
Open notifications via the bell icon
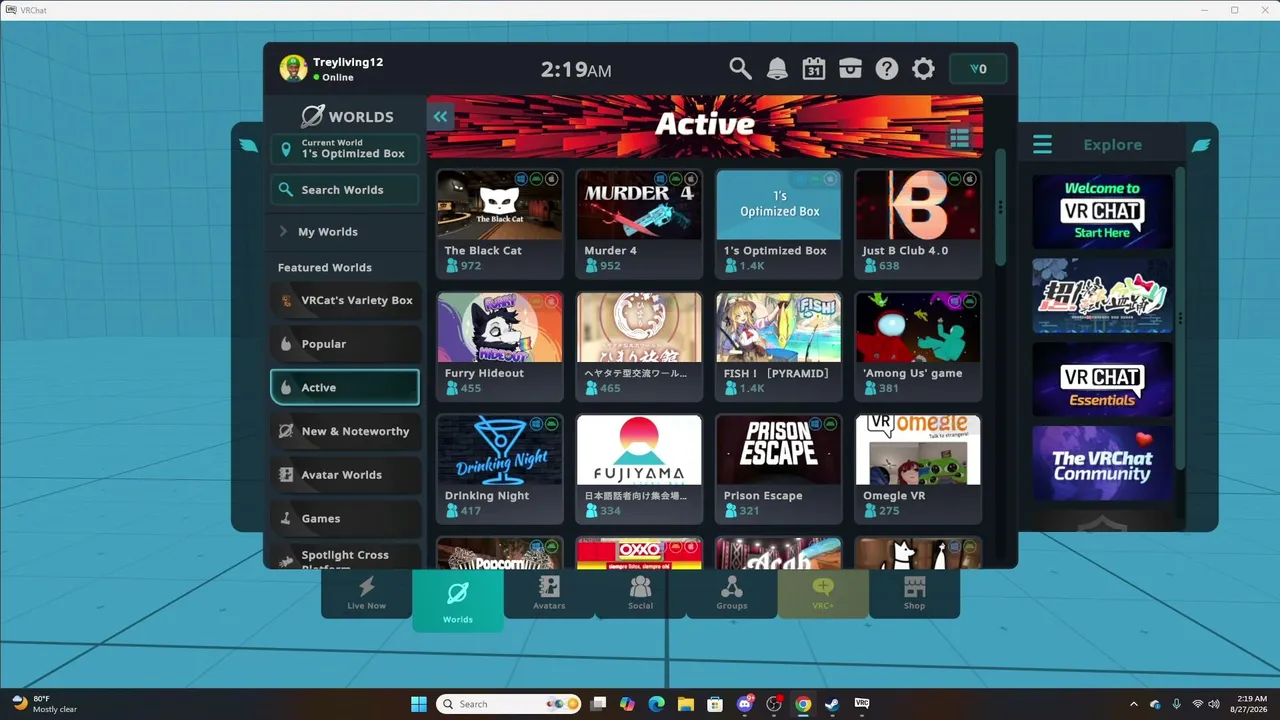777,68
